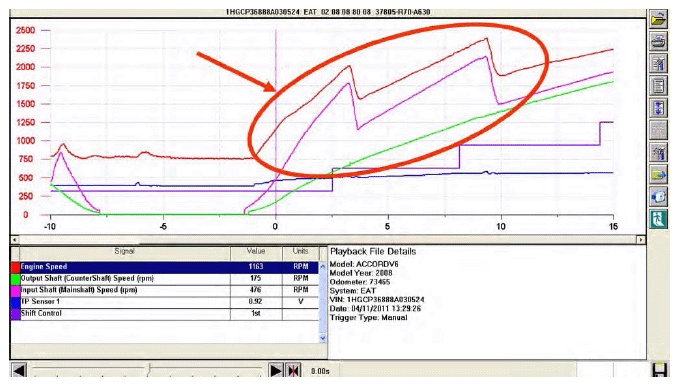Click the blue TP Sensor 1 color swatch
Image resolution: width=679 pixels, height=386 pixels.
pos(15,302)
